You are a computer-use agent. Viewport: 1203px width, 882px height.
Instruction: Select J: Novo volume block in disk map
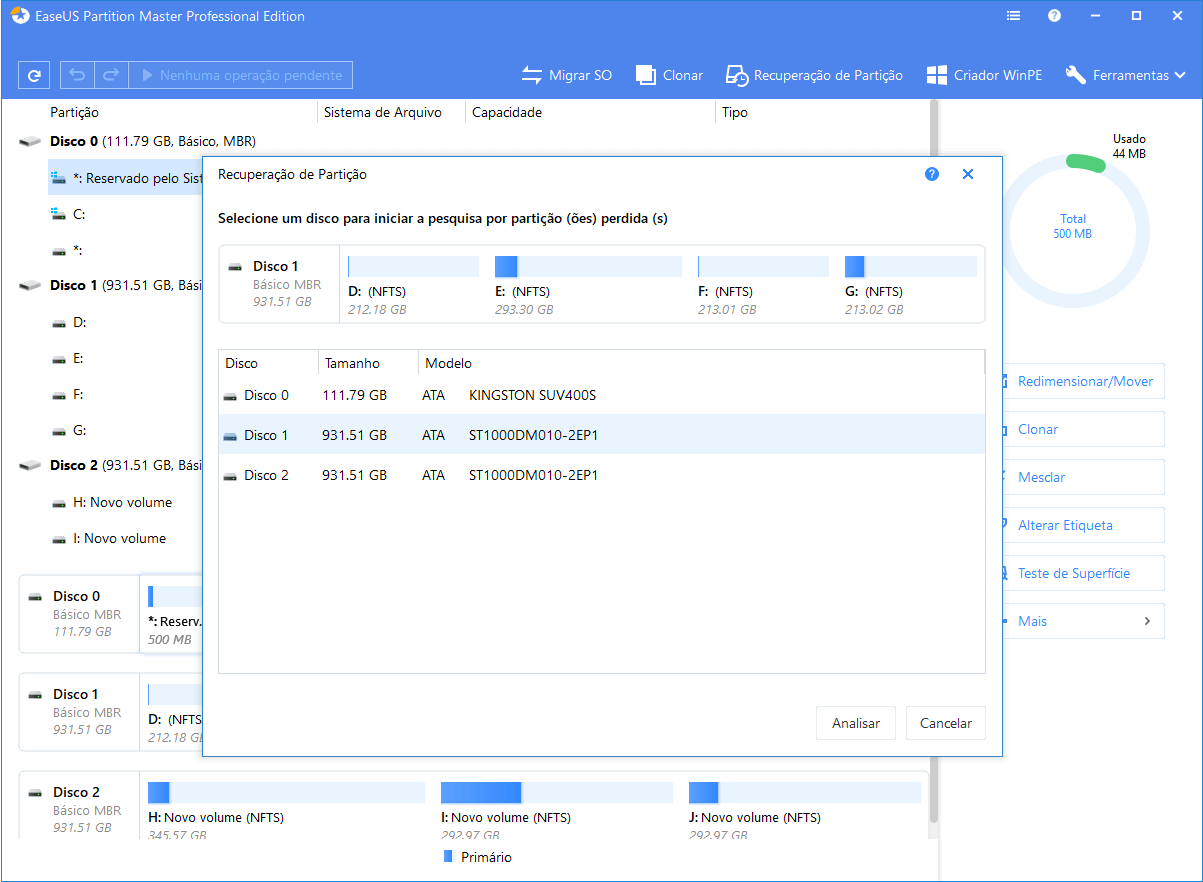[x=805, y=810]
